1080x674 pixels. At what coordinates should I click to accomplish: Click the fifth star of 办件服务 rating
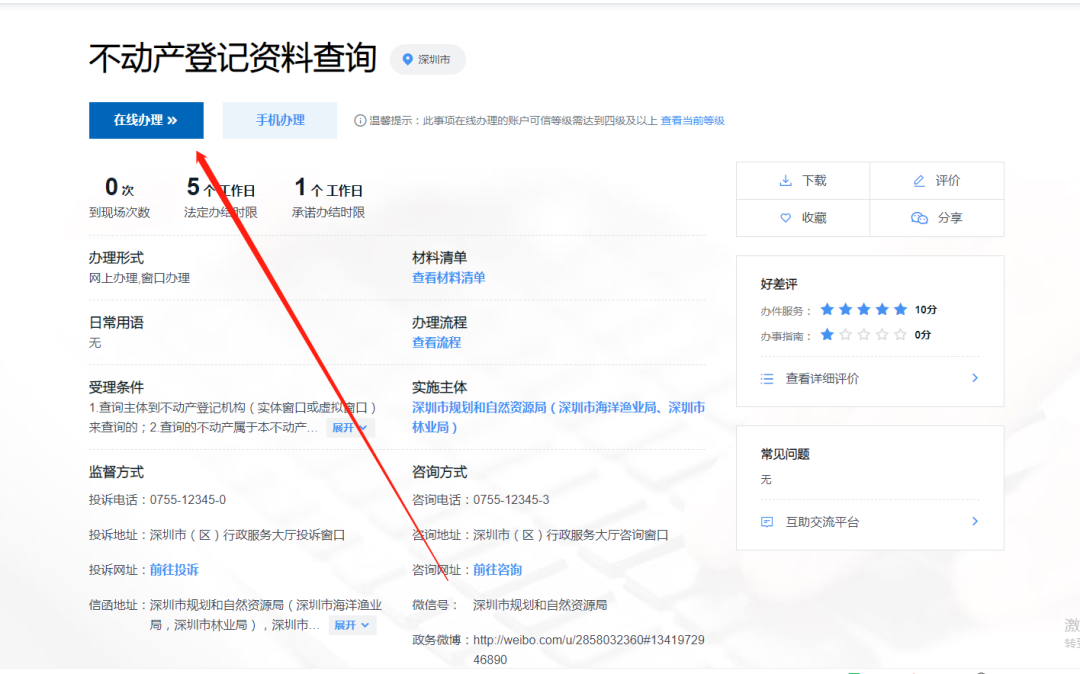point(900,310)
